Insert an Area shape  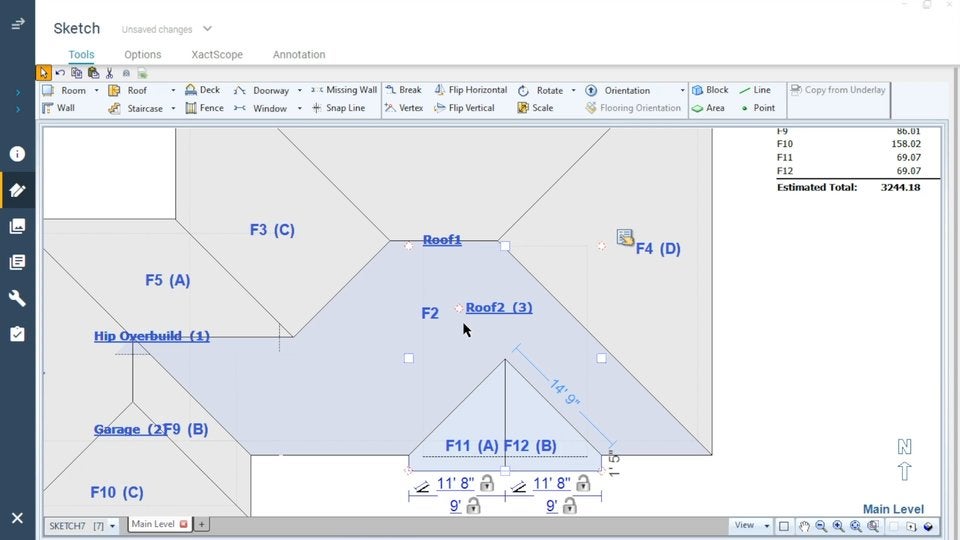coord(708,108)
